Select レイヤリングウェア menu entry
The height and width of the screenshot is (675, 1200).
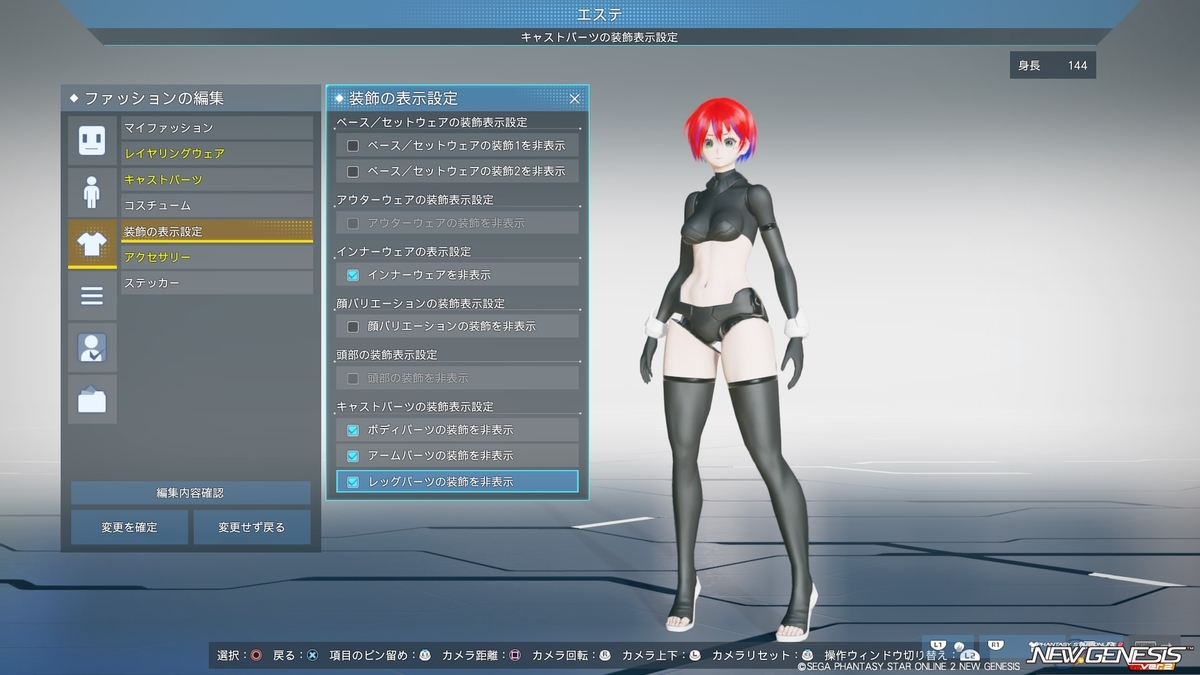(216, 154)
